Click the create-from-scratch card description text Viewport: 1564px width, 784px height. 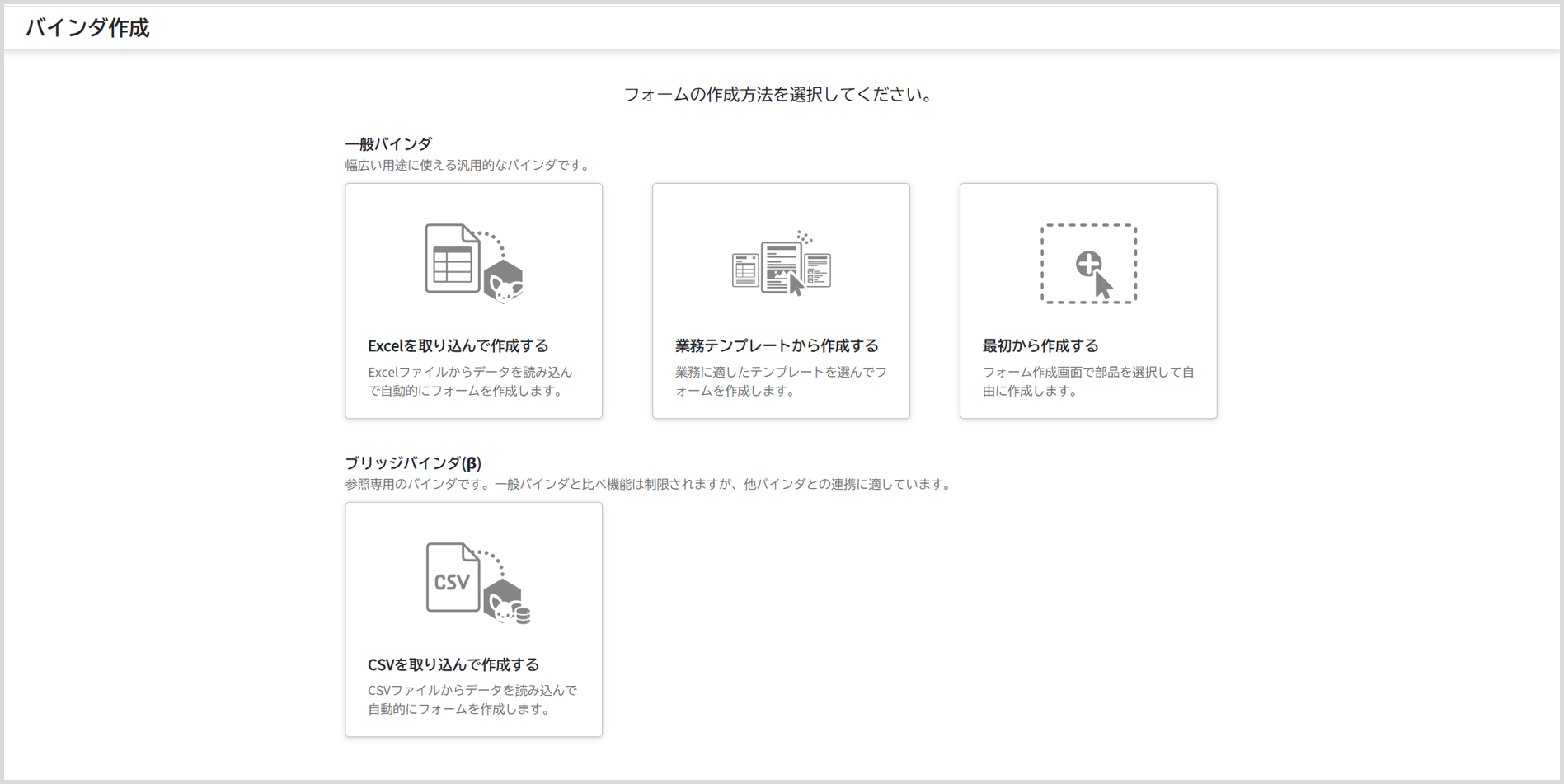1087,381
